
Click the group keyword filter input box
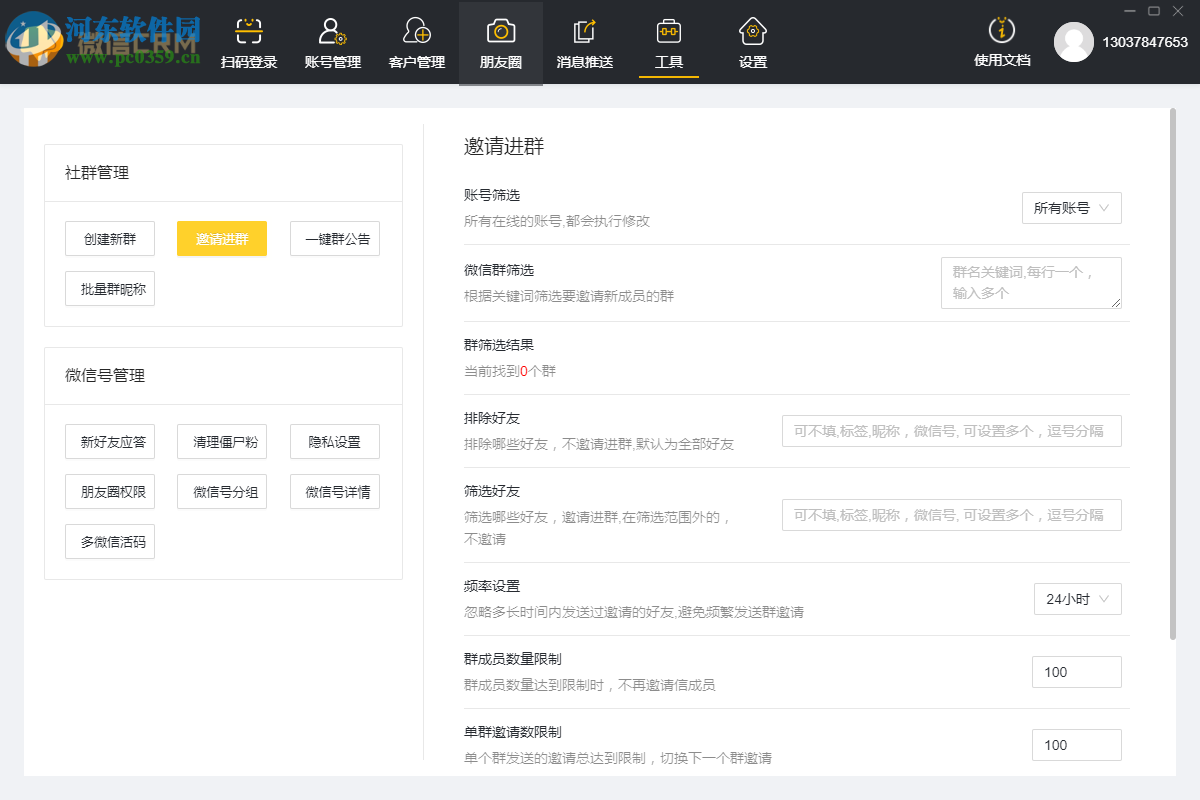[x=1030, y=283]
